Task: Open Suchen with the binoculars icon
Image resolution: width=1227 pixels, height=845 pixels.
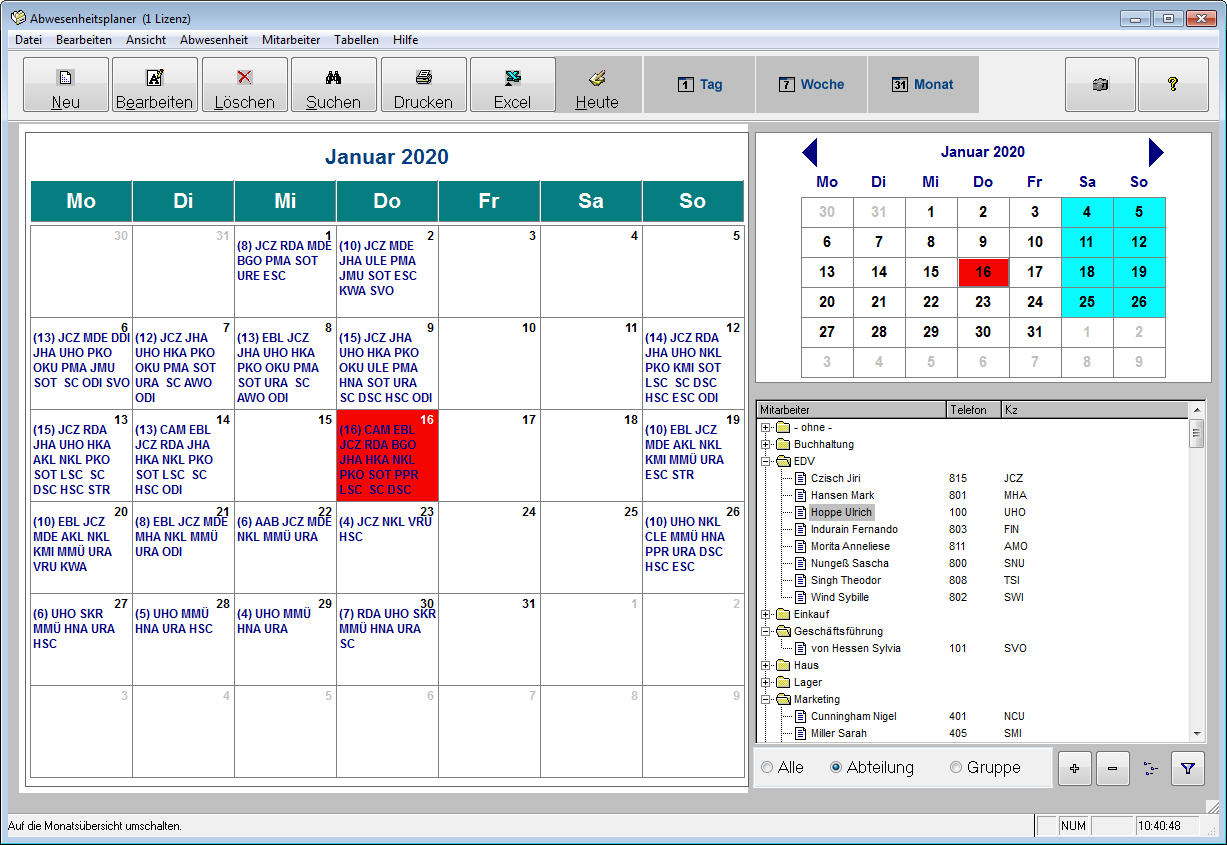Action: coord(333,85)
